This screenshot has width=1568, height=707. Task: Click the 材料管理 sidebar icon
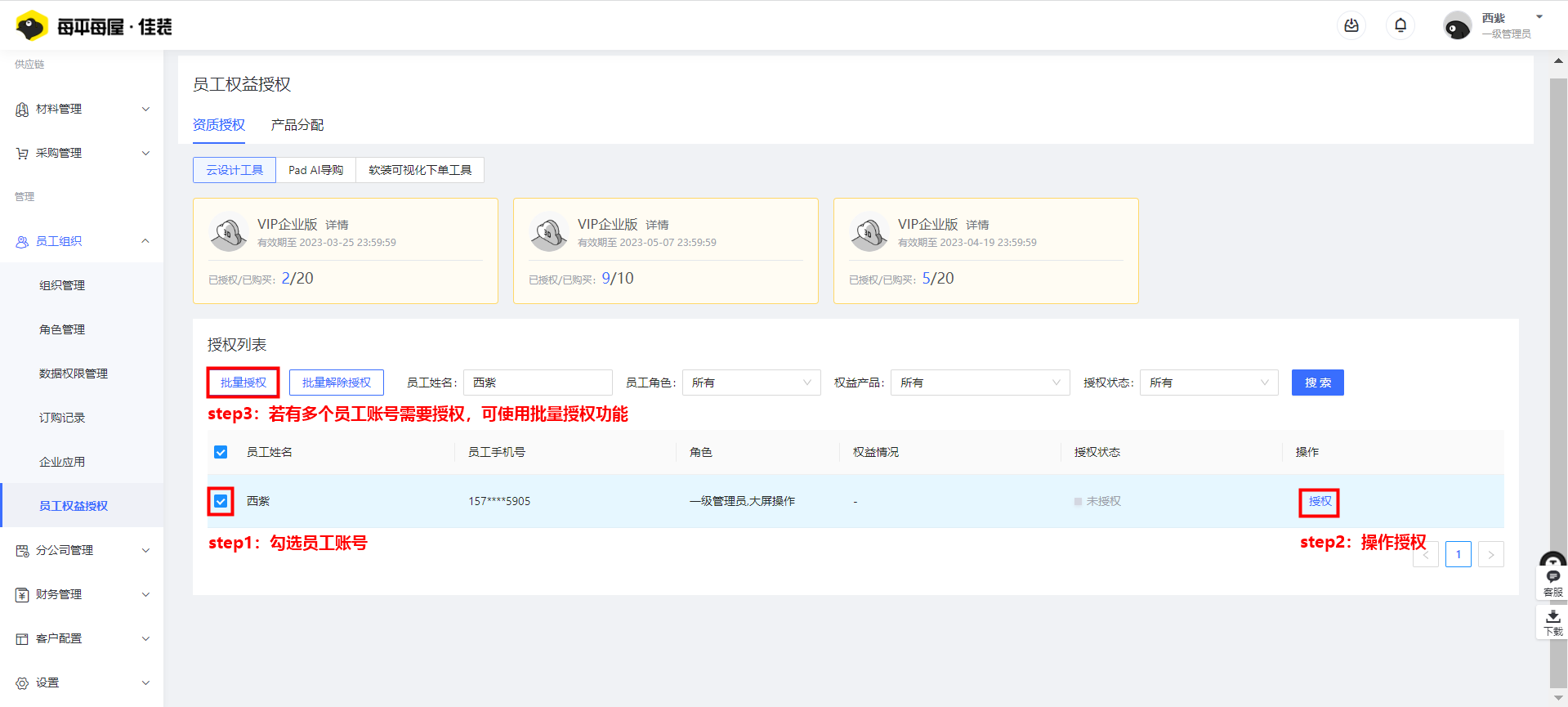[22, 110]
